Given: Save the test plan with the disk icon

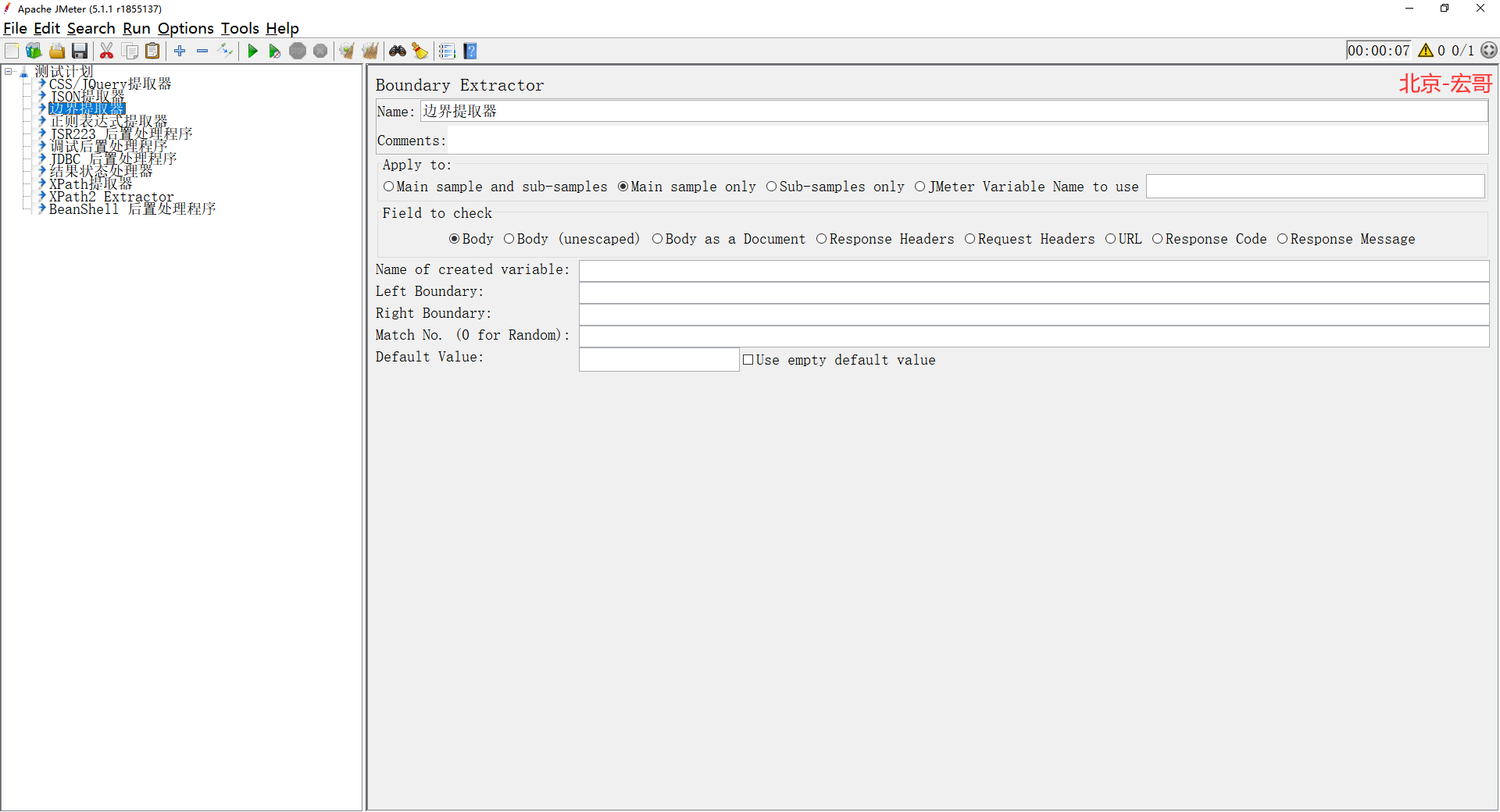Looking at the screenshot, I should coord(80,51).
